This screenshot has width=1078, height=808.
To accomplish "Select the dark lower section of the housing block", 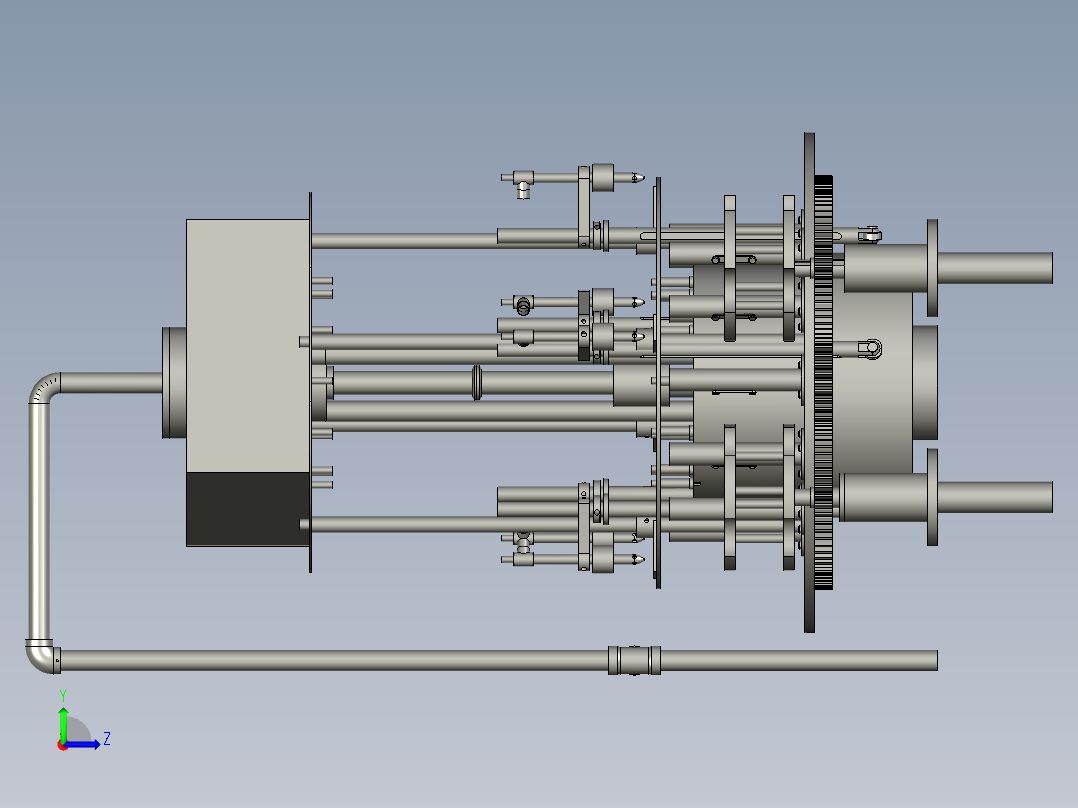I will 248,509.
